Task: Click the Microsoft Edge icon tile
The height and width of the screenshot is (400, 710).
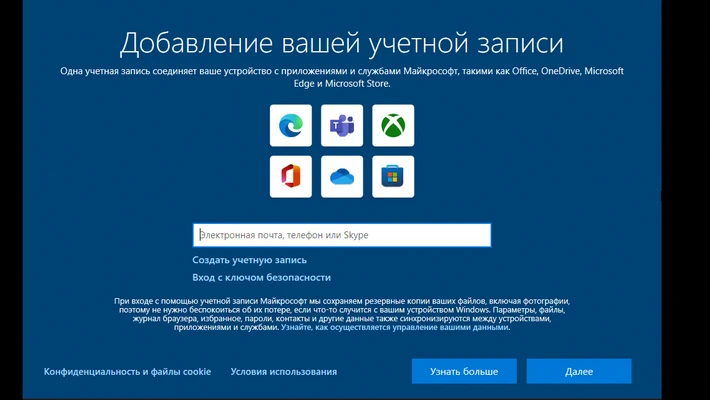Action: [291, 125]
